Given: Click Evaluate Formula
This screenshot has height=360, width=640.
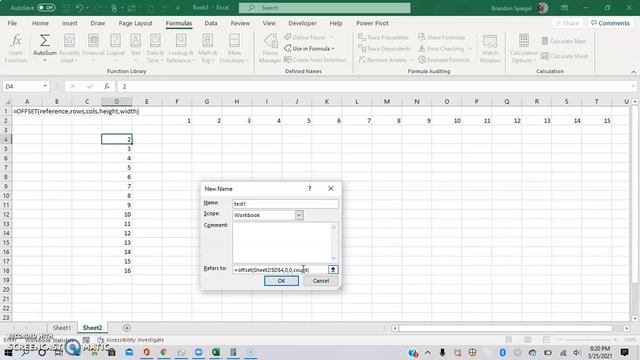Looking at the screenshot, I should point(444,60).
